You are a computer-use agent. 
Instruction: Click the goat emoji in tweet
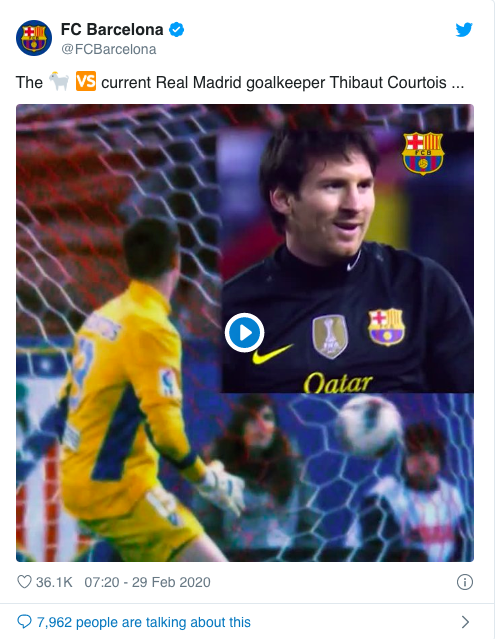[x=59, y=81]
